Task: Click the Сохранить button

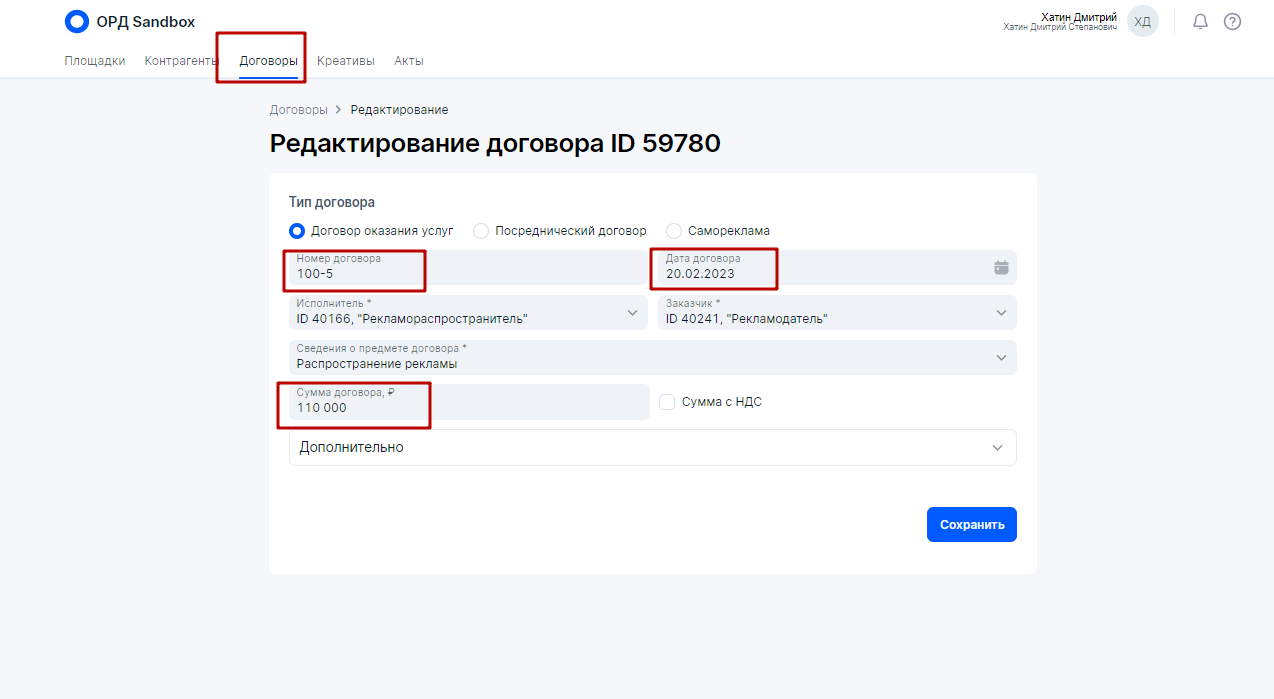Action: click(x=971, y=525)
